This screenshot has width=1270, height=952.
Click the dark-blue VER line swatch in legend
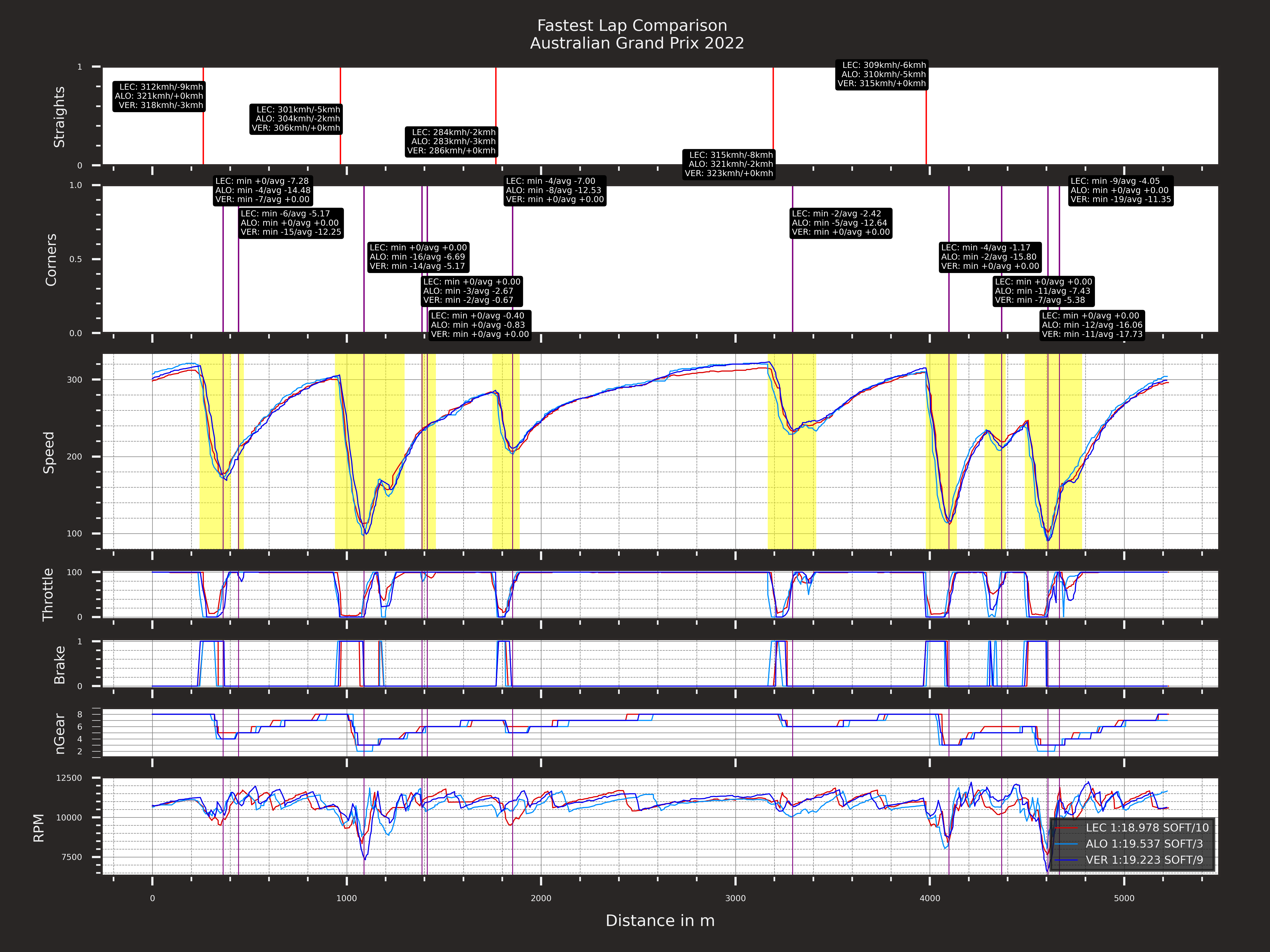click(1067, 860)
